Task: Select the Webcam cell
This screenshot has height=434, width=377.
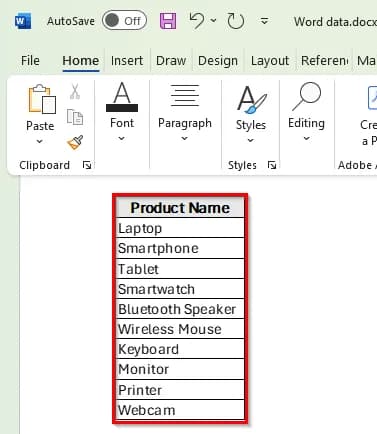Action: (180, 410)
